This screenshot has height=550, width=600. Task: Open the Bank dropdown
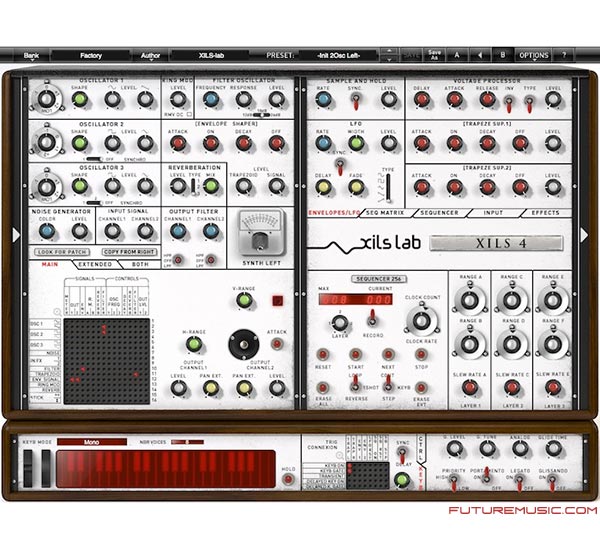pyautogui.click(x=31, y=56)
